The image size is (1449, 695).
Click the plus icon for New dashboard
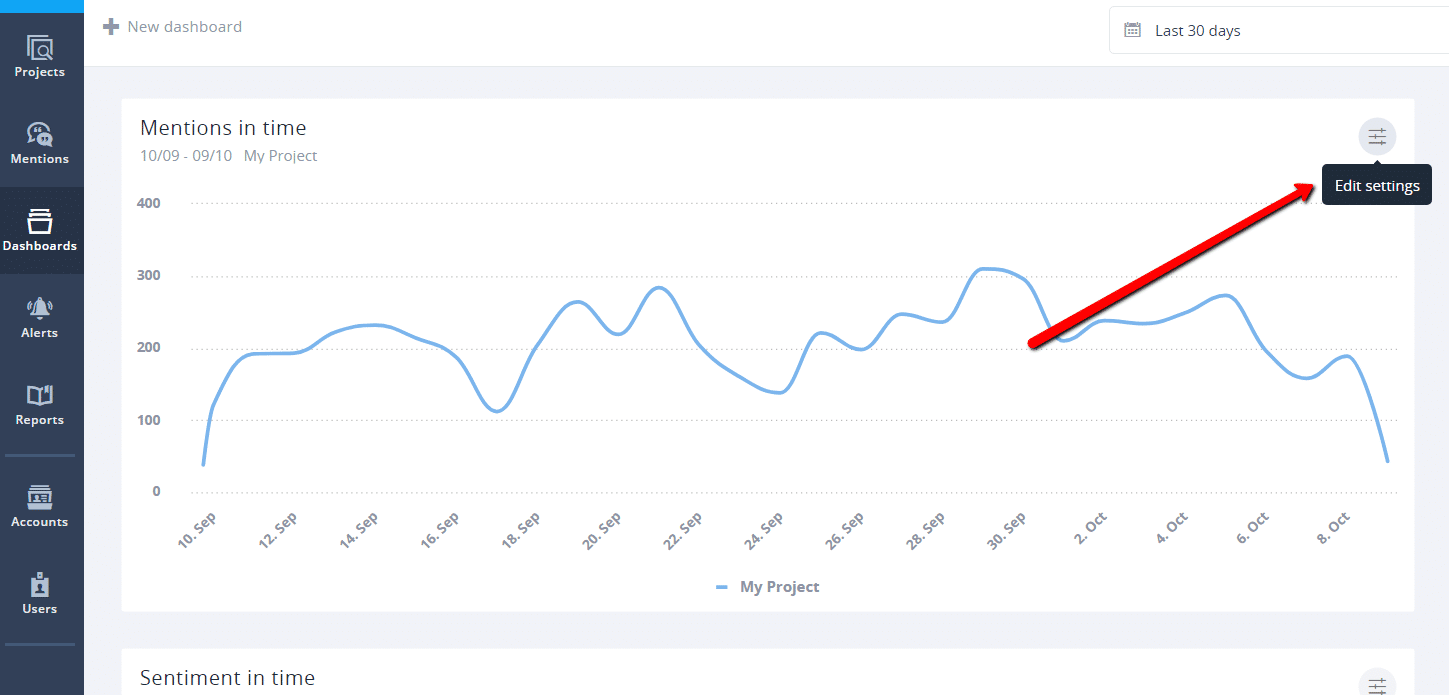click(111, 27)
